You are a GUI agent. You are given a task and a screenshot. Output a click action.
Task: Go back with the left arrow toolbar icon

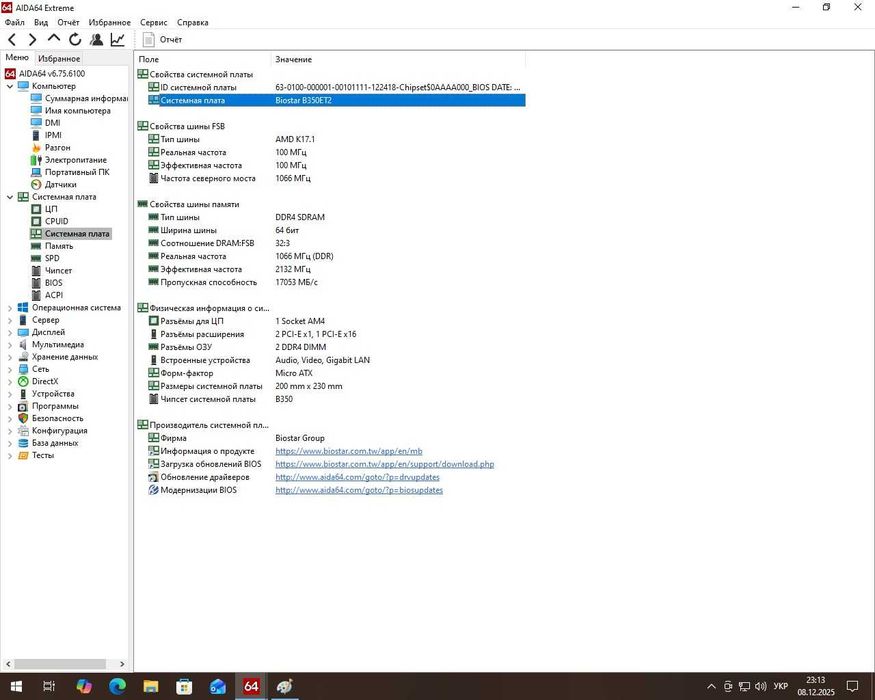[12, 40]
